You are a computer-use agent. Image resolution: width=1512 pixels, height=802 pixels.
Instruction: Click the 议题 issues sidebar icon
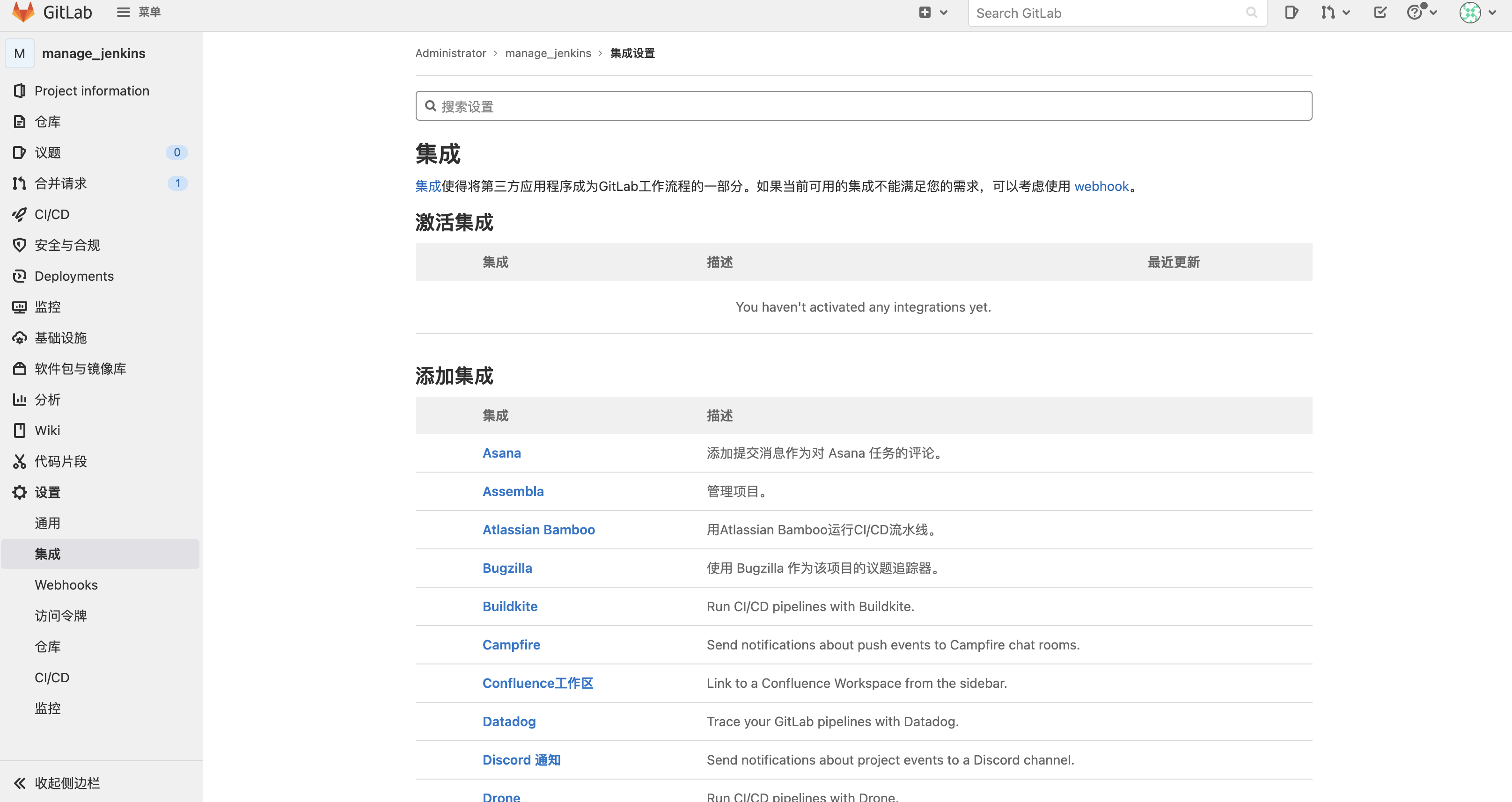tap(19, 153)
